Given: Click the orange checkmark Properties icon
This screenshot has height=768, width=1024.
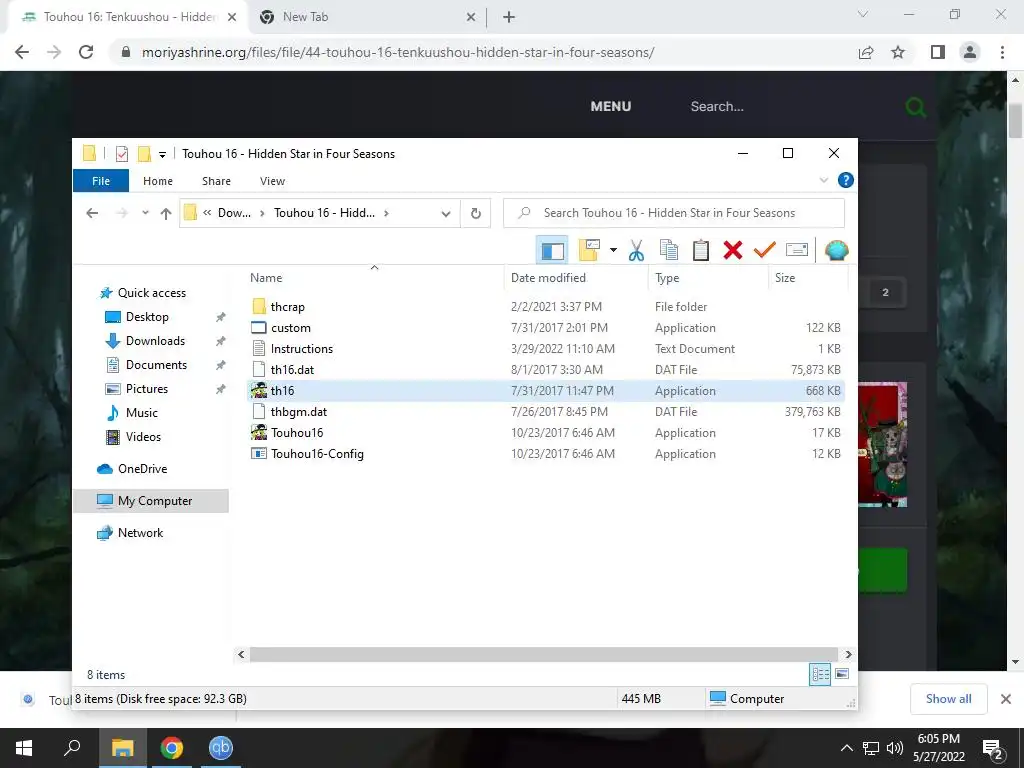Looking at the screenshot, I should 765,250.
